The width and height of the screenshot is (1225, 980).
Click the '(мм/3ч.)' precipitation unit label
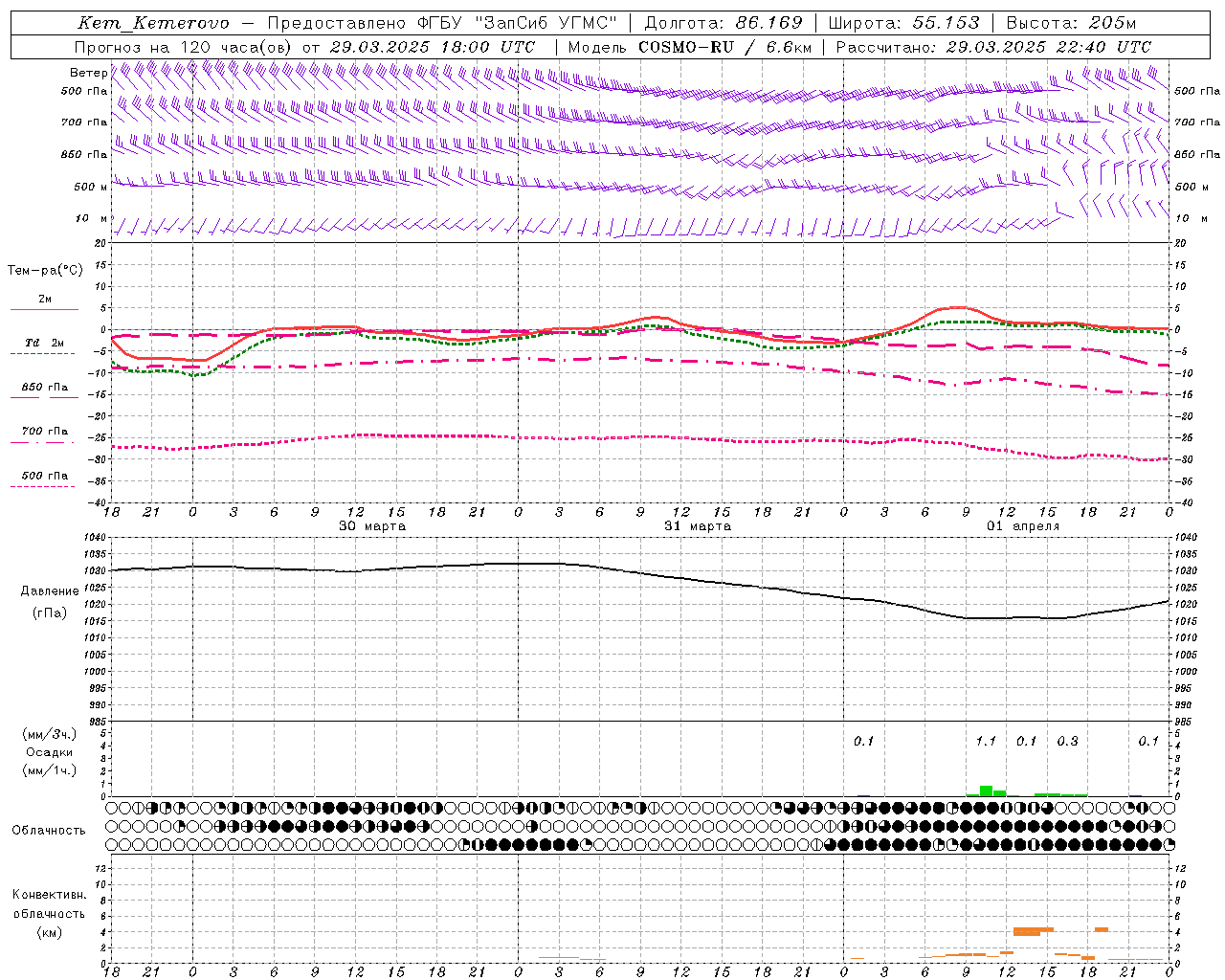click(x=50, y=734)
